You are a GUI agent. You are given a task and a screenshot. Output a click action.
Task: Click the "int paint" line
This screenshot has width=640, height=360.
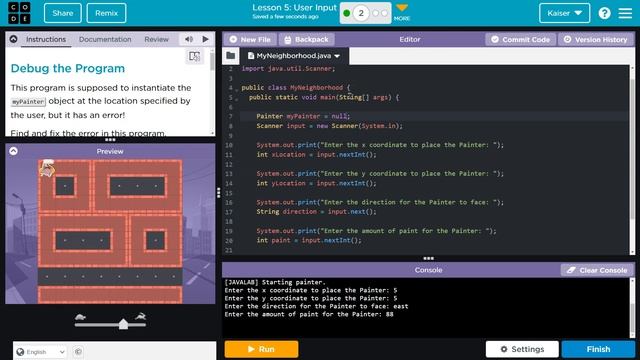[309, 240]
